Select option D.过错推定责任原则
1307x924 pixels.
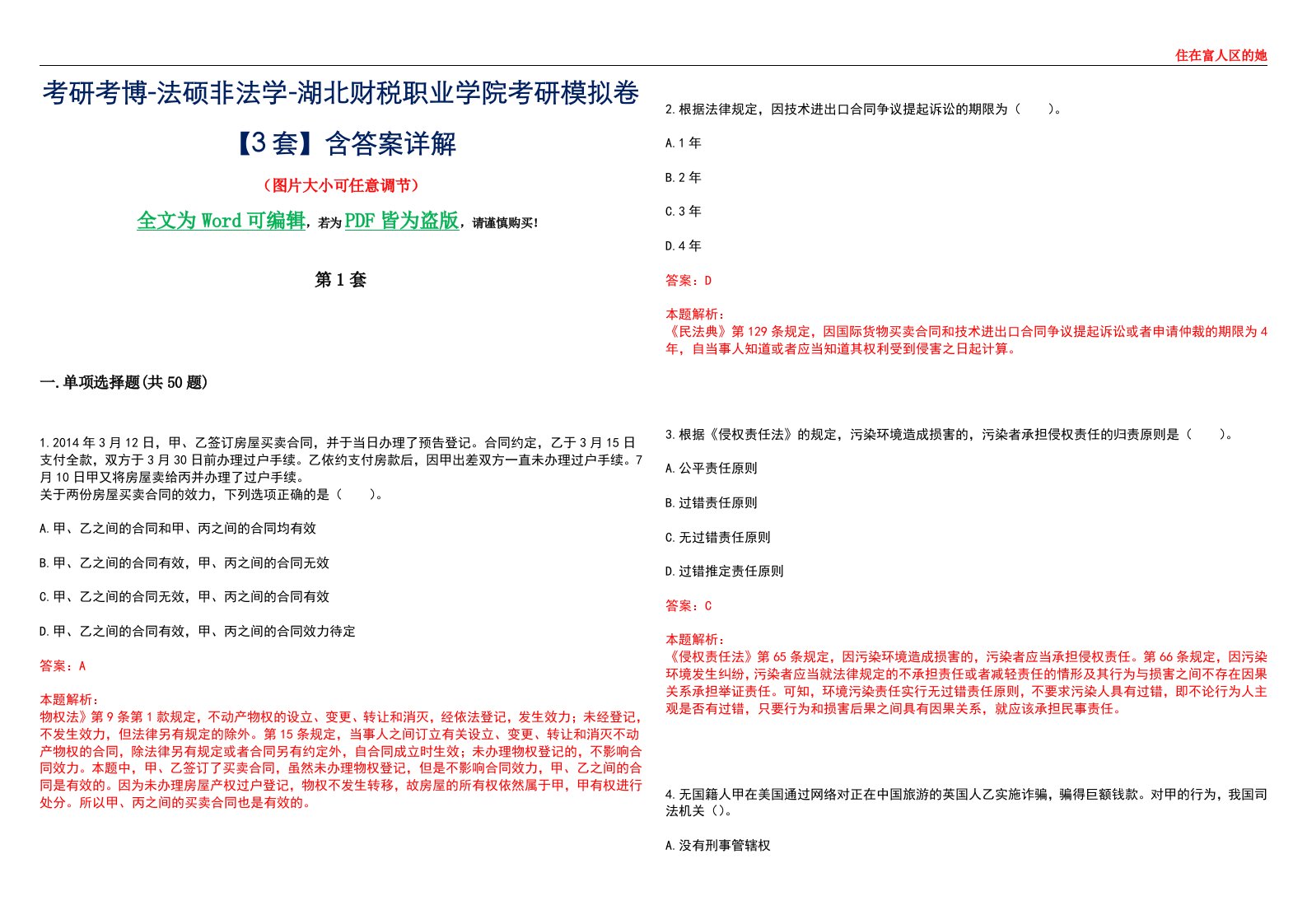tap(725, 572)
